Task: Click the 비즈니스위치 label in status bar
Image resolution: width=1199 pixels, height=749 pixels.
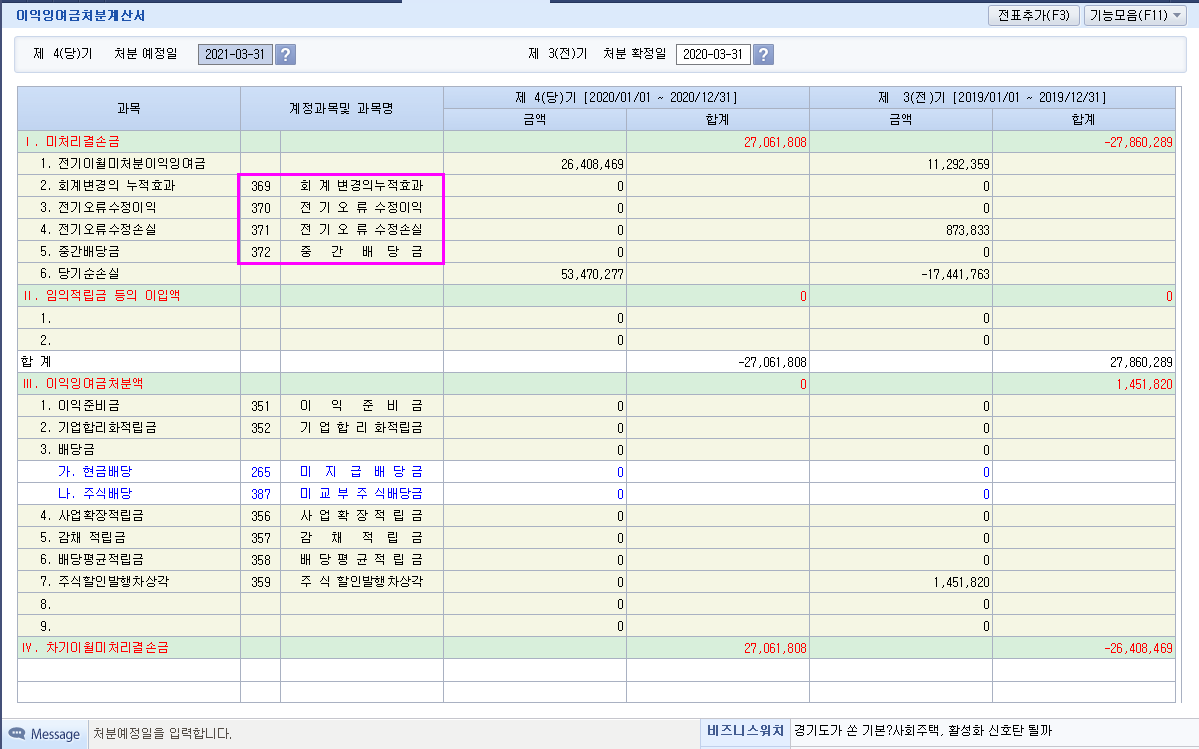Action: 745,732
